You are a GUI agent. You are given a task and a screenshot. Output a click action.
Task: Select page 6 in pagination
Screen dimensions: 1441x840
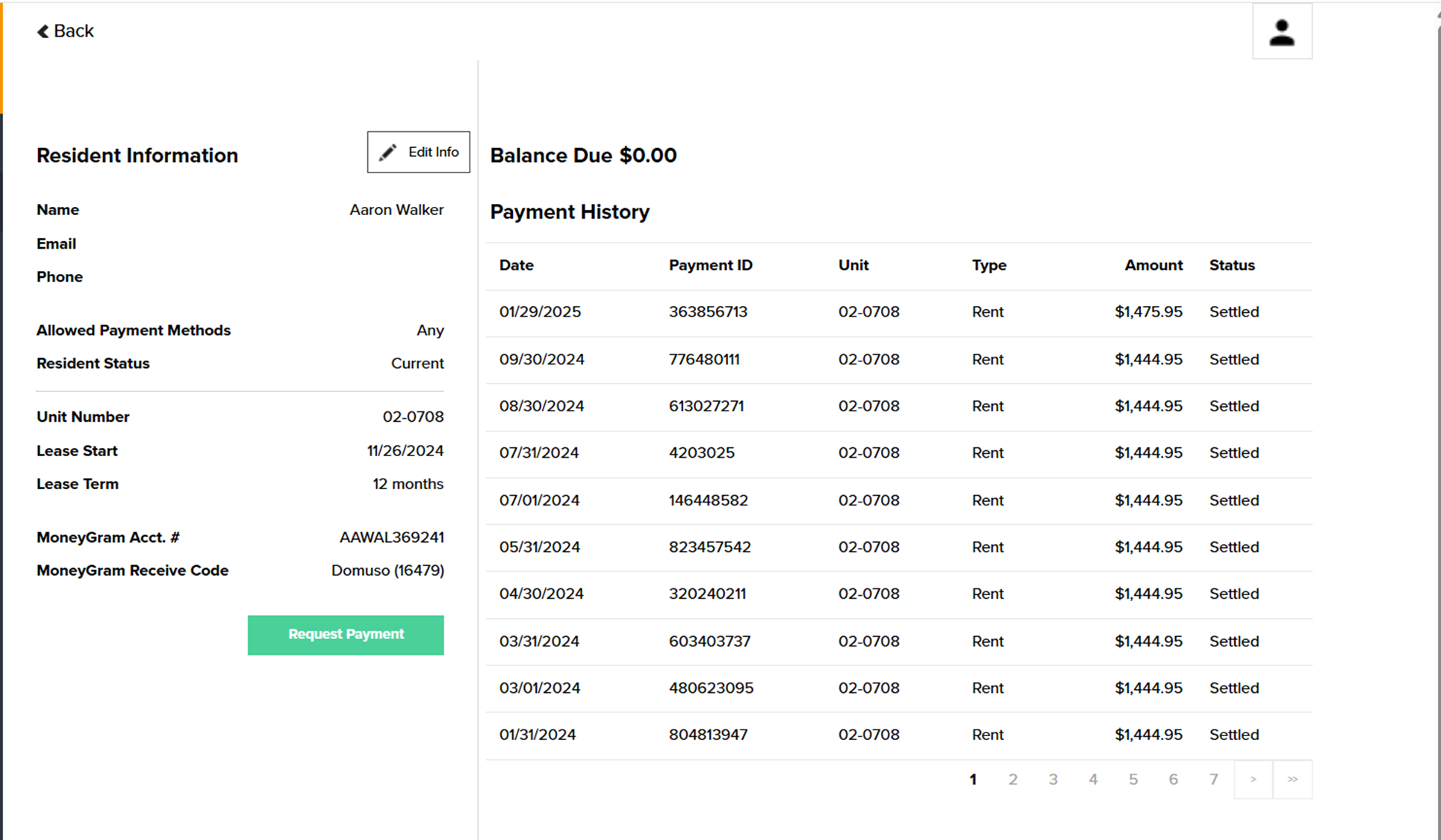click(1173, 780)
